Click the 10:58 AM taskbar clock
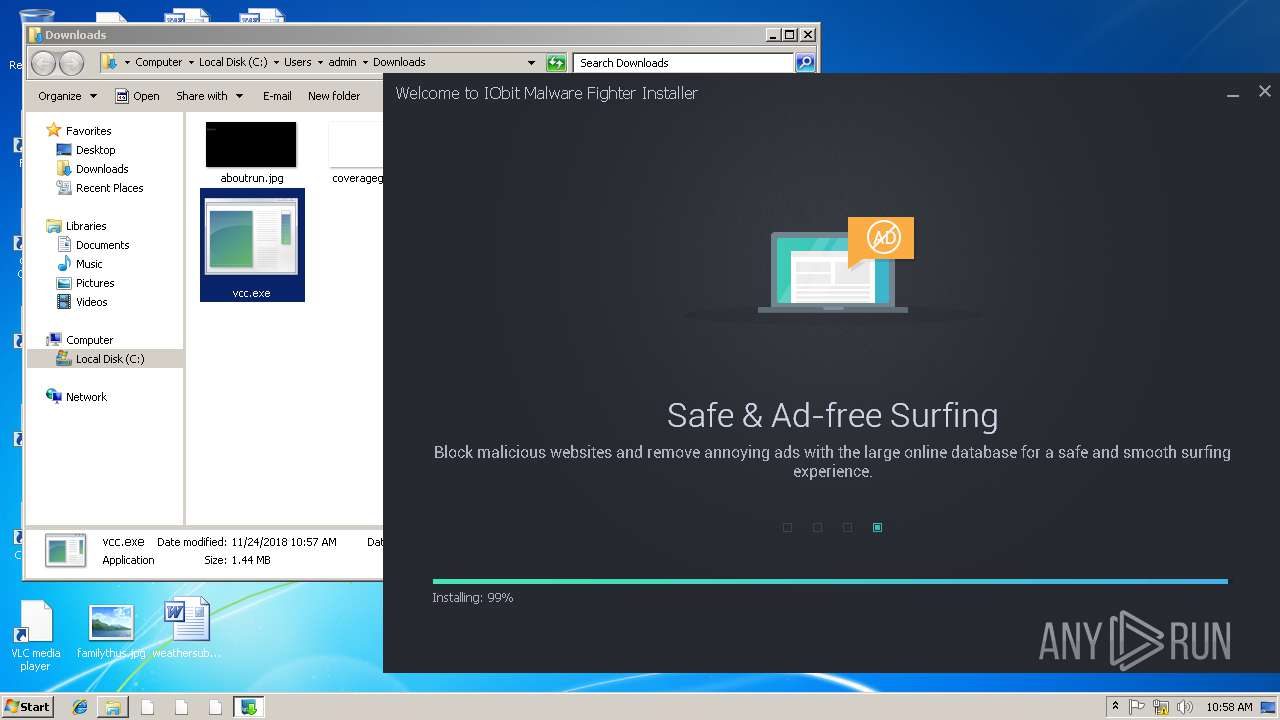This screenshot has width=1280, height=720. coord(1231,707)
